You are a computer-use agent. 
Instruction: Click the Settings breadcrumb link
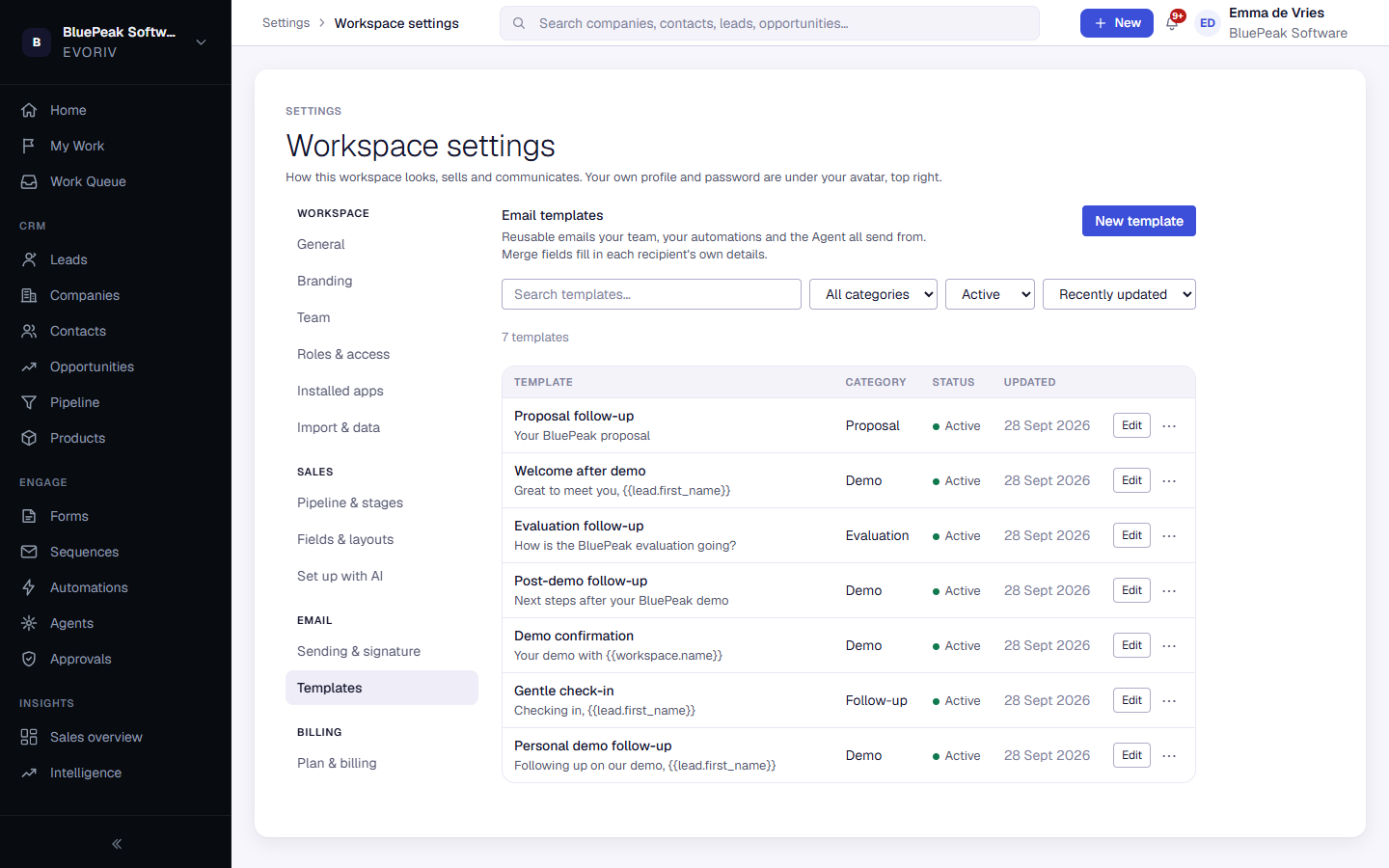click(x=286, y=23)
